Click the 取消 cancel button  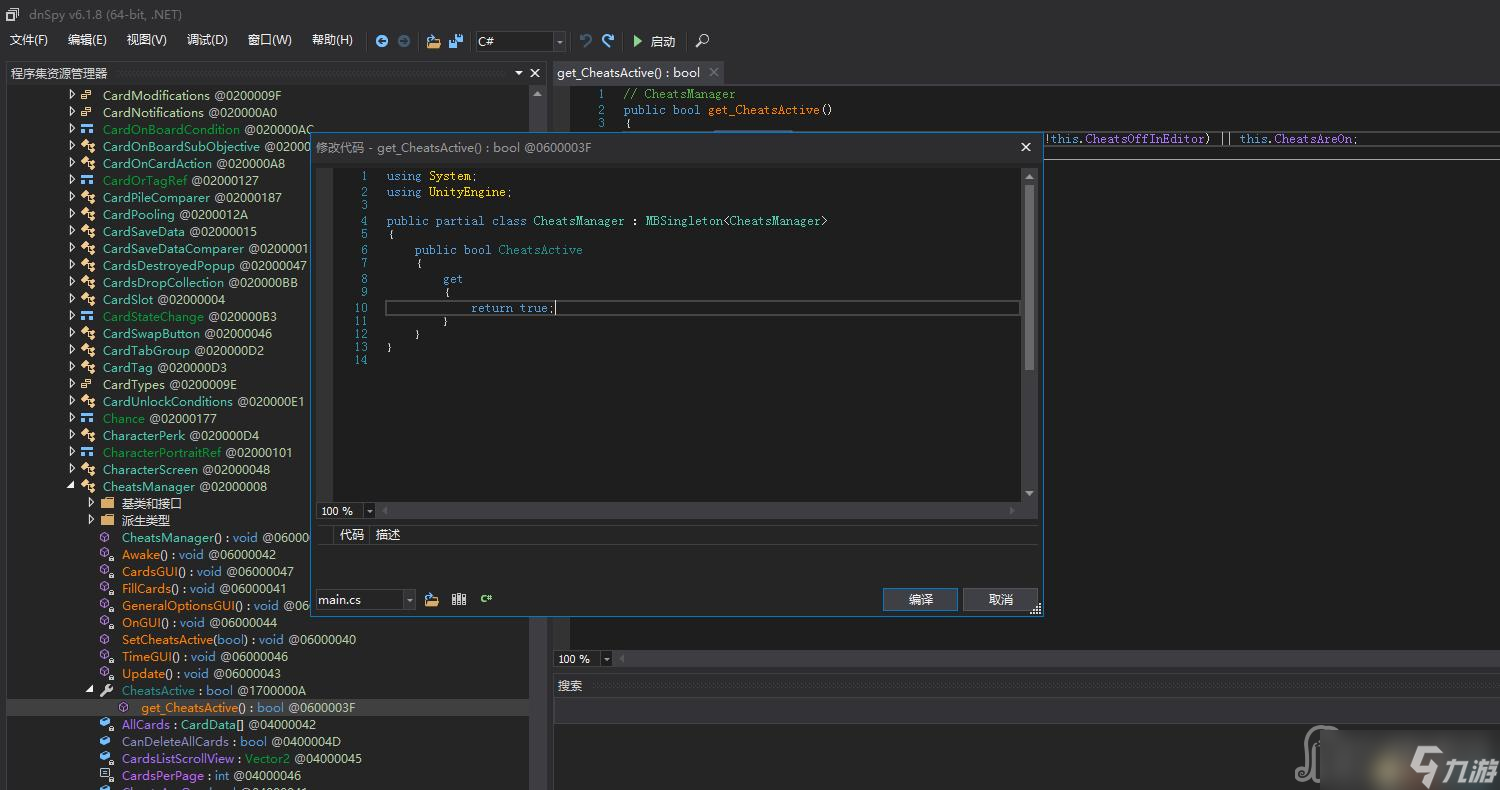click(x=1000, y=599)
